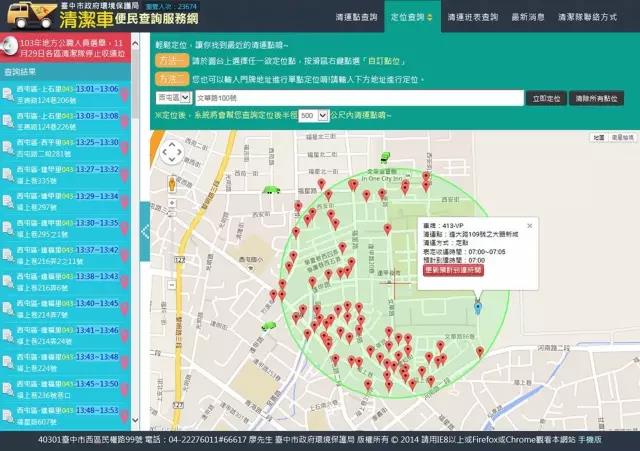Click document icon of the 13:03~13:08 row

click(8, 121)
